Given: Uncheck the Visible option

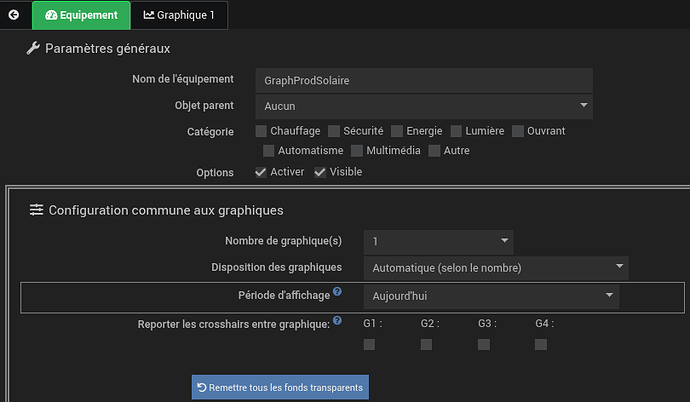Looking at the screenshot, I should [320, 172].
